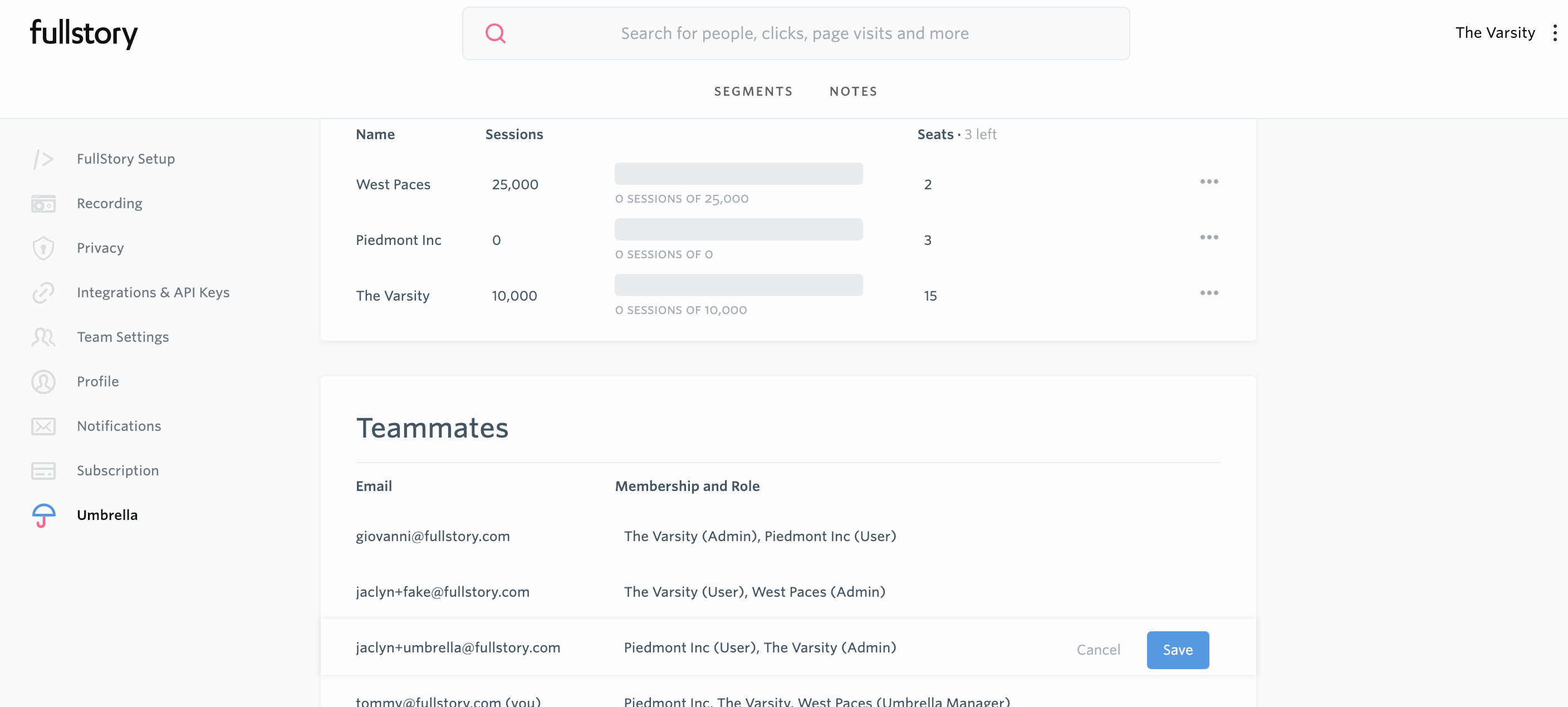Screen dimensions: 1568x707
Task: Focus the search for people and clicks field
Action: (796, 33)
